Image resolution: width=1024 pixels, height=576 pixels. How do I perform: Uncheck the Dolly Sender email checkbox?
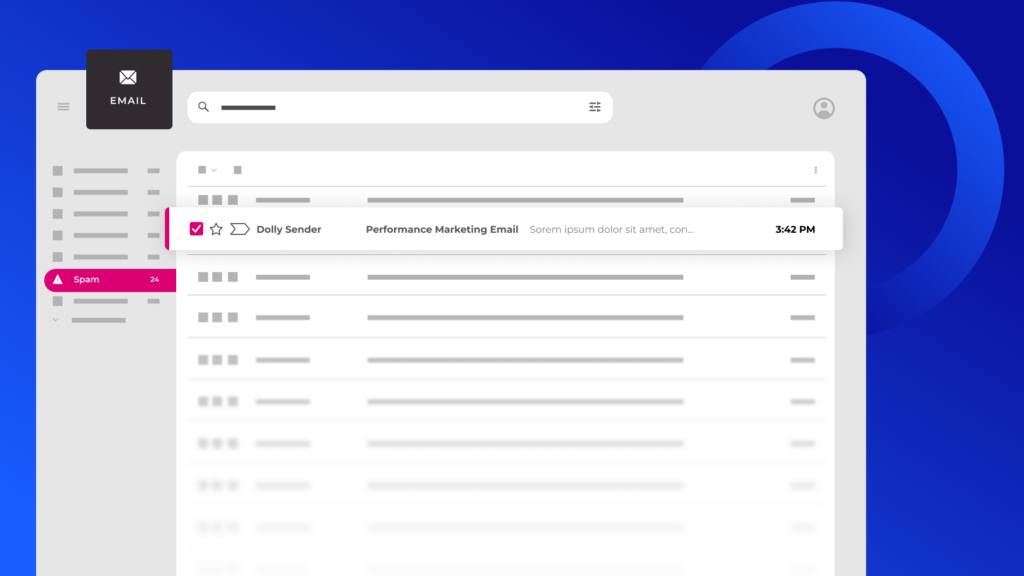(x=196, y=229)
